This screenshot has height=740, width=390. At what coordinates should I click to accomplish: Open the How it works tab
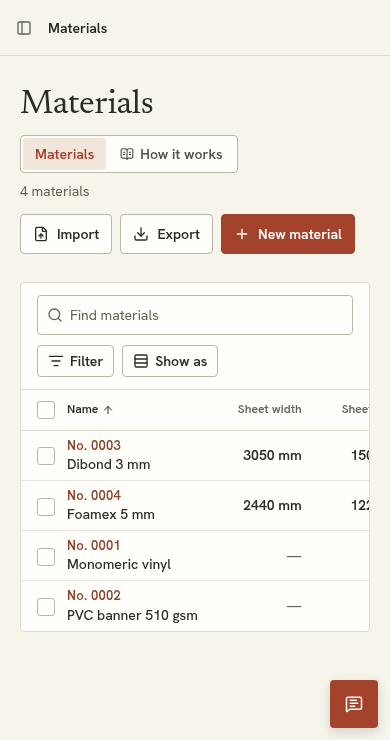pyautogui.click(x=171, y=154)
